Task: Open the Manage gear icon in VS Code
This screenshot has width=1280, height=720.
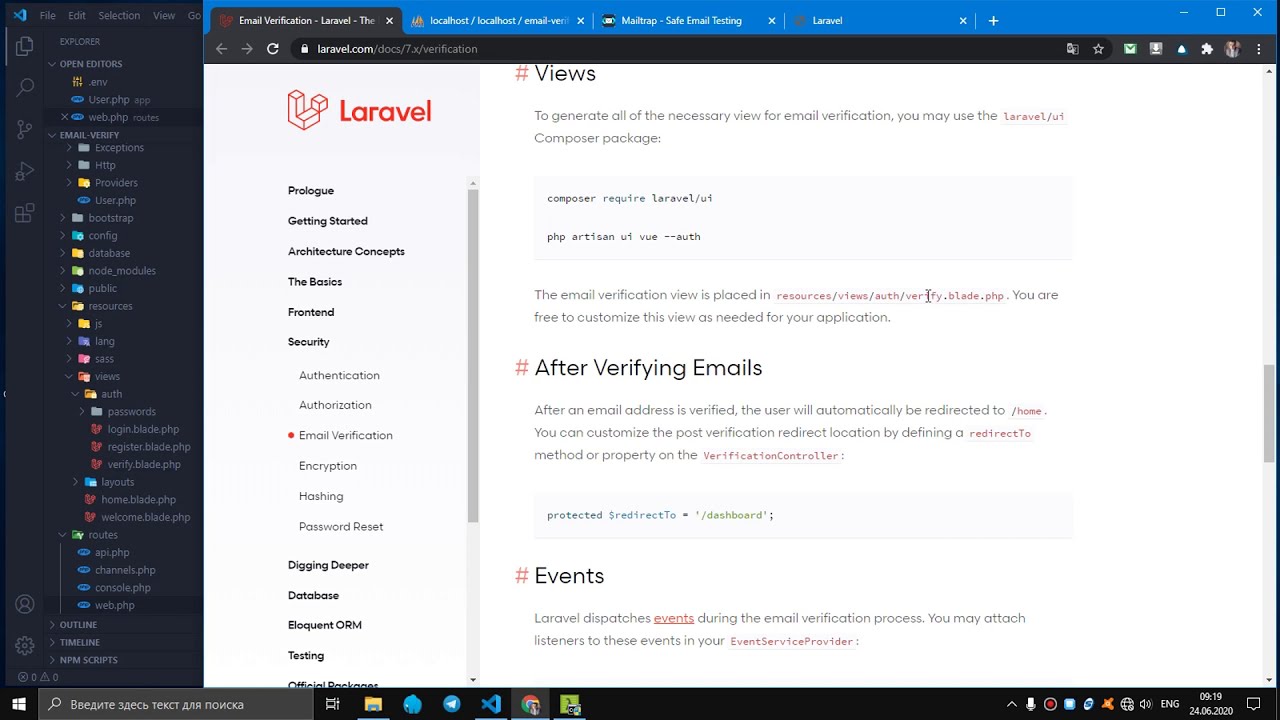Action: click(x=25, y=646)
